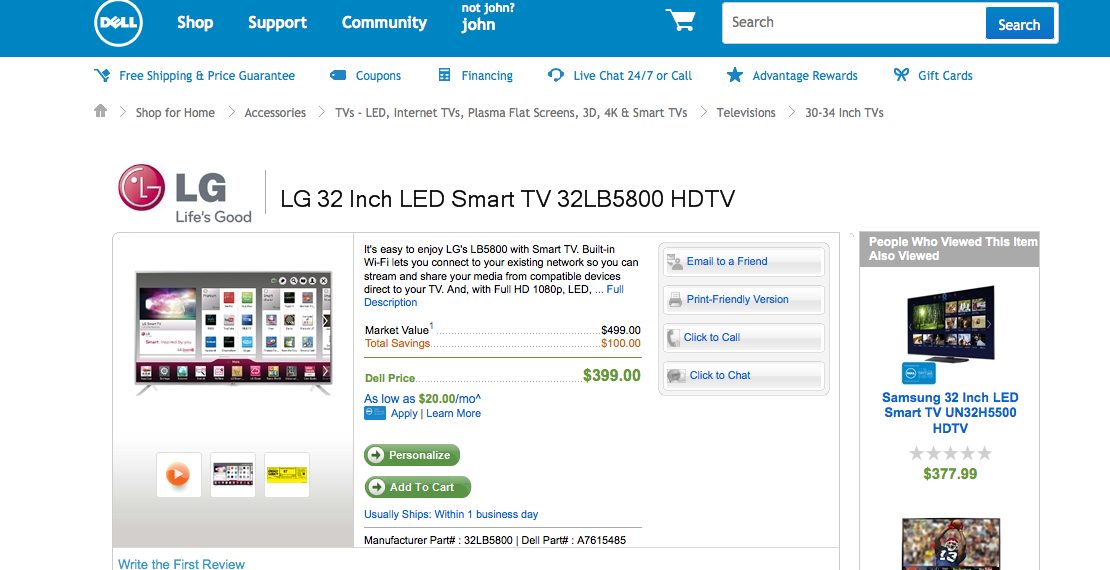
Task: Click the Free Shipping truck icon
Action: click(102, 75)
